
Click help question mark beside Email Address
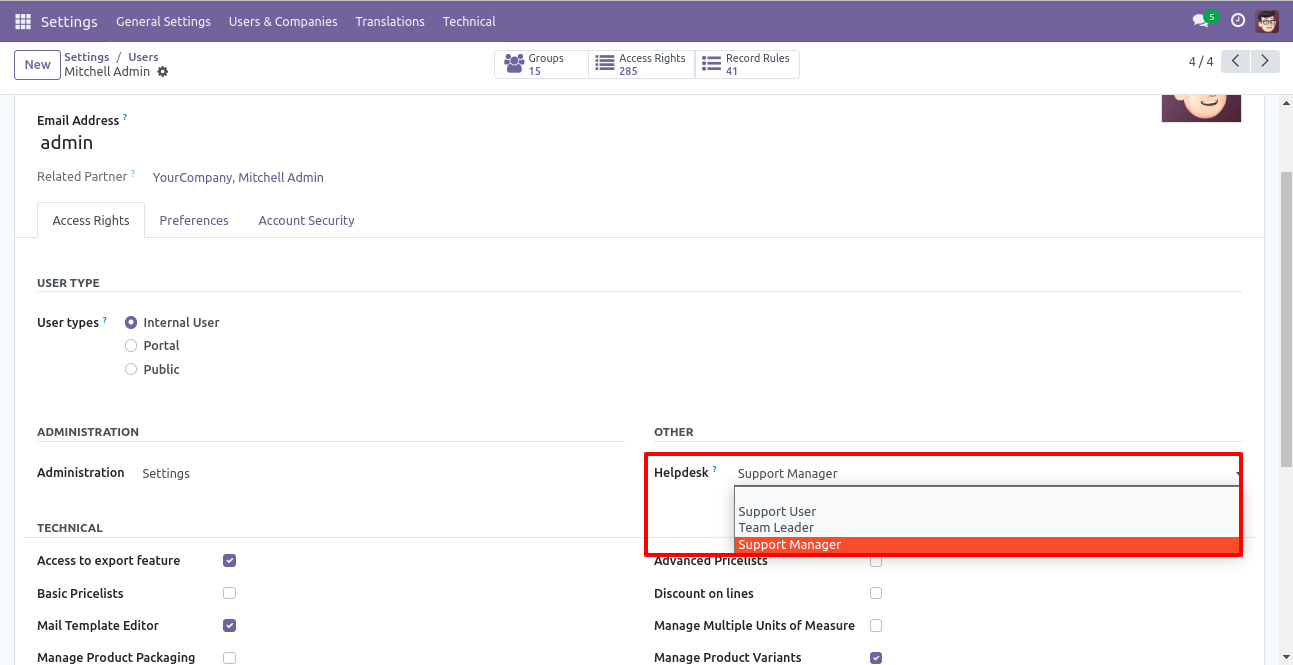click(x=125, y=118)
